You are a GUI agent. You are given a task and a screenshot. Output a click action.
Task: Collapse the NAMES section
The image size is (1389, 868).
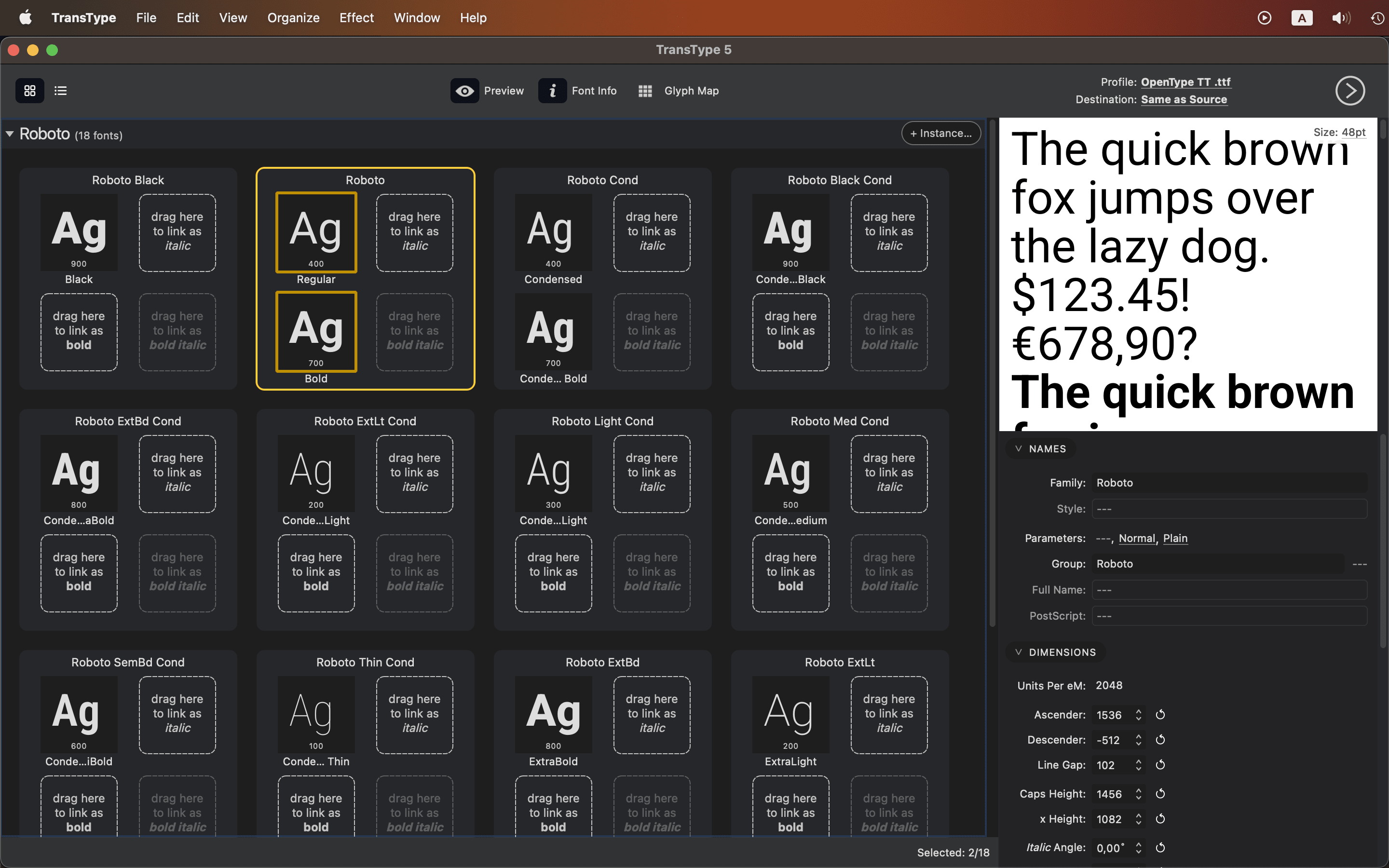coord(1019,449)
